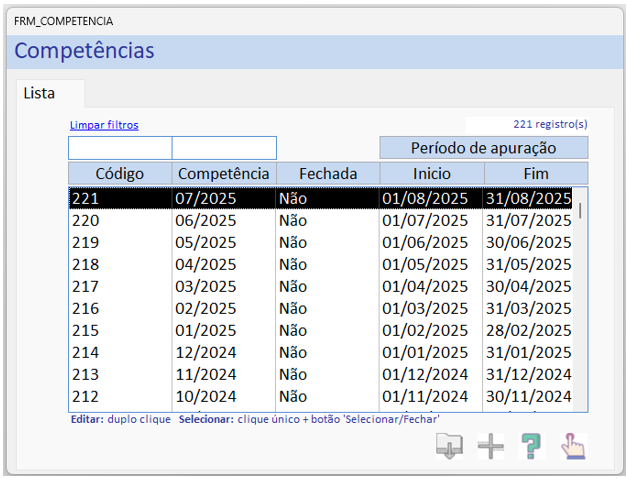This screenshot has width=627, height=478.
Task: Click Fim date 31/03/2025
Action: [x=529, y=308]
